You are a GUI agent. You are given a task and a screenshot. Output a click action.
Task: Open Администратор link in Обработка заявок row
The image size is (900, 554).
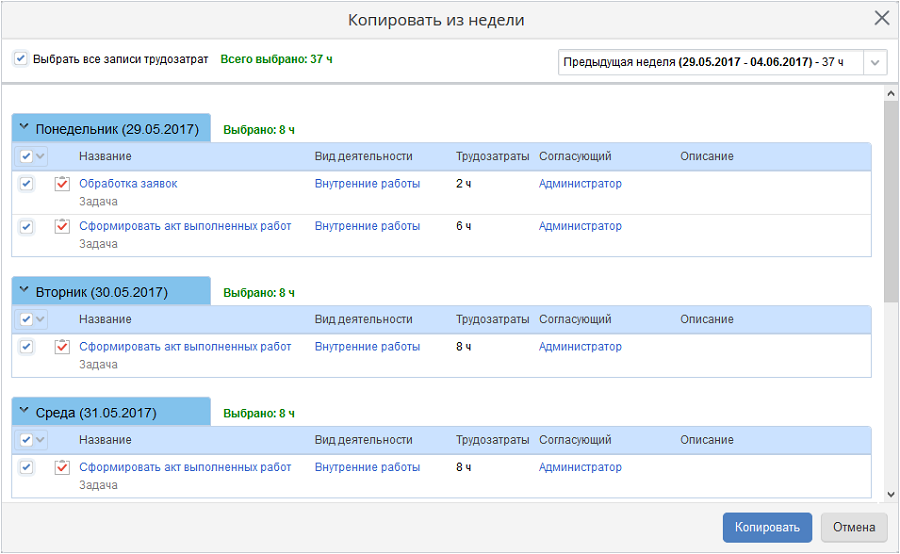point(580,184)
